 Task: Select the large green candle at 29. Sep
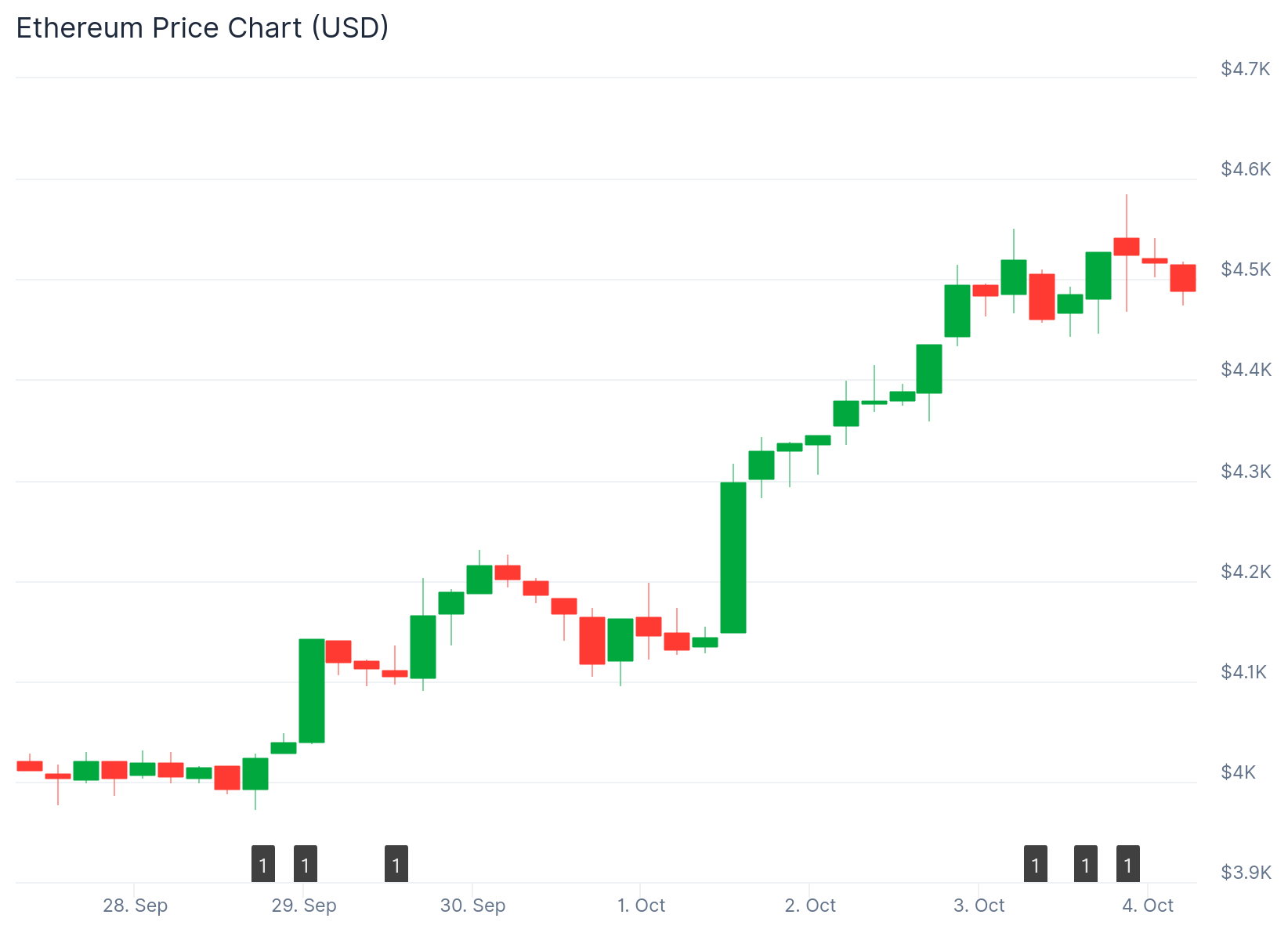pos(312,690)
